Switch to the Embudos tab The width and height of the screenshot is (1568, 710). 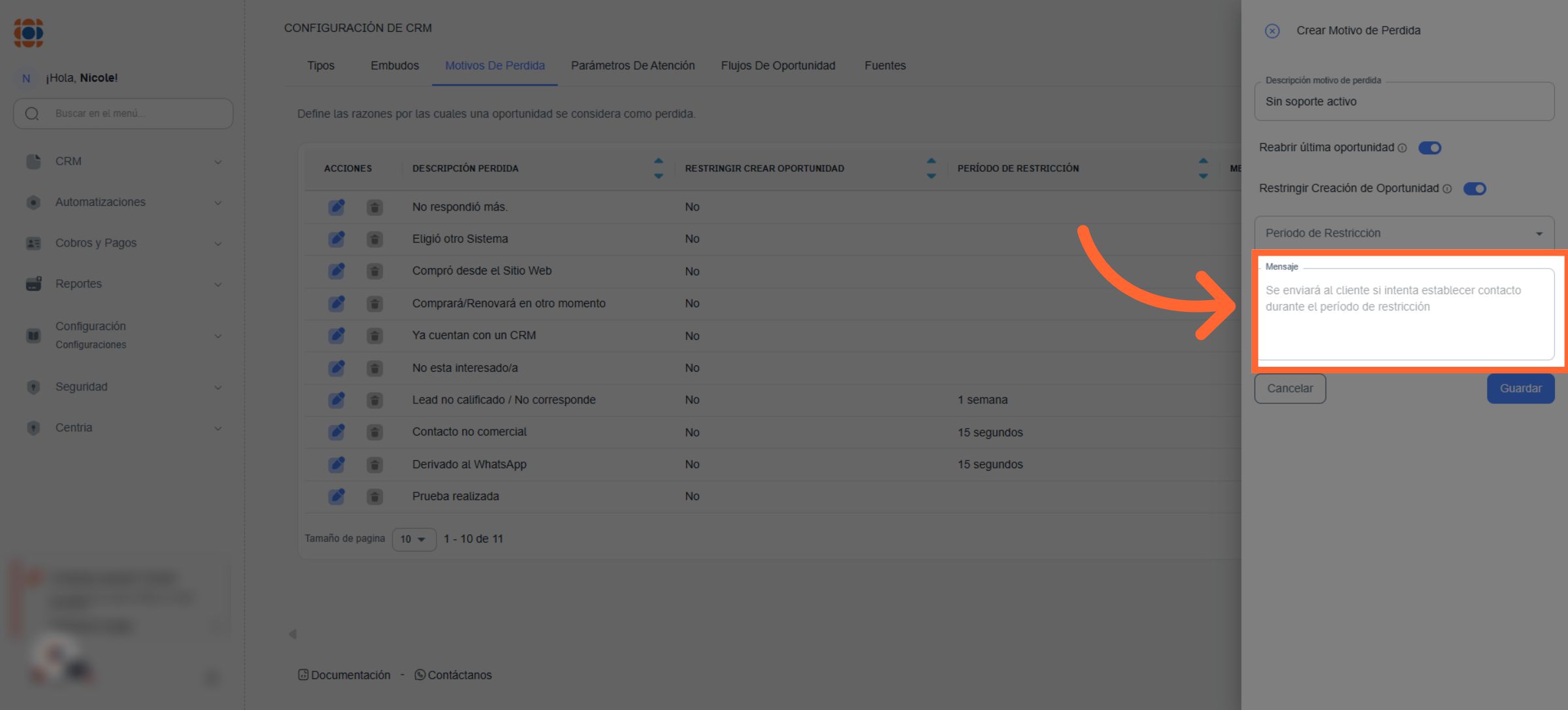coord(395,65)
